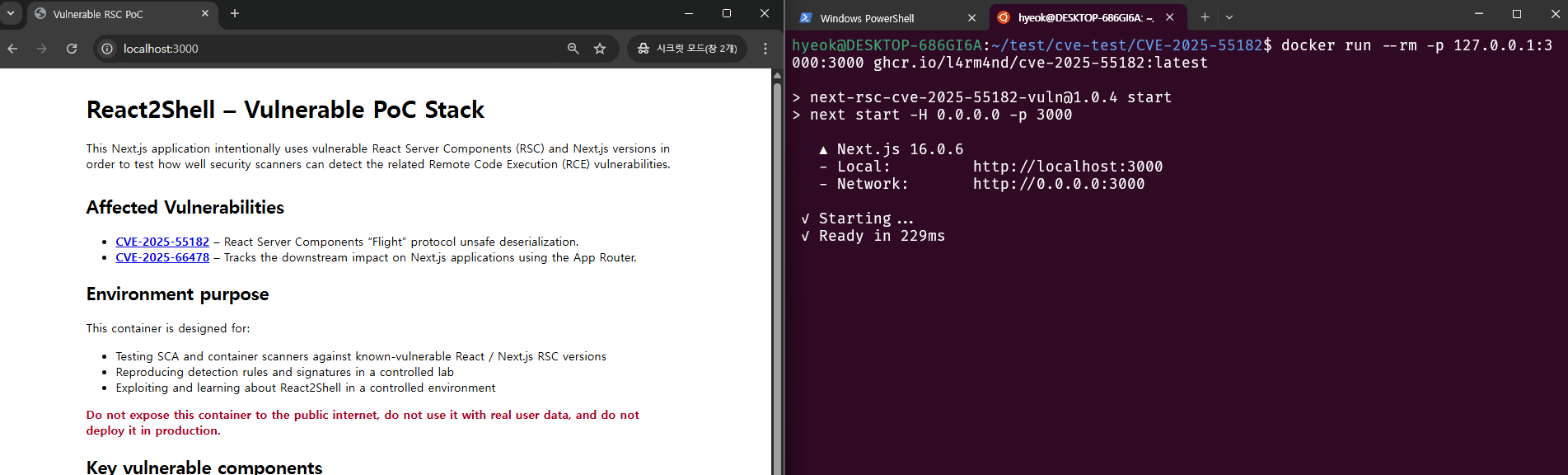Maximize the terminal window
1568x475 pixels.
point(1517,13)
